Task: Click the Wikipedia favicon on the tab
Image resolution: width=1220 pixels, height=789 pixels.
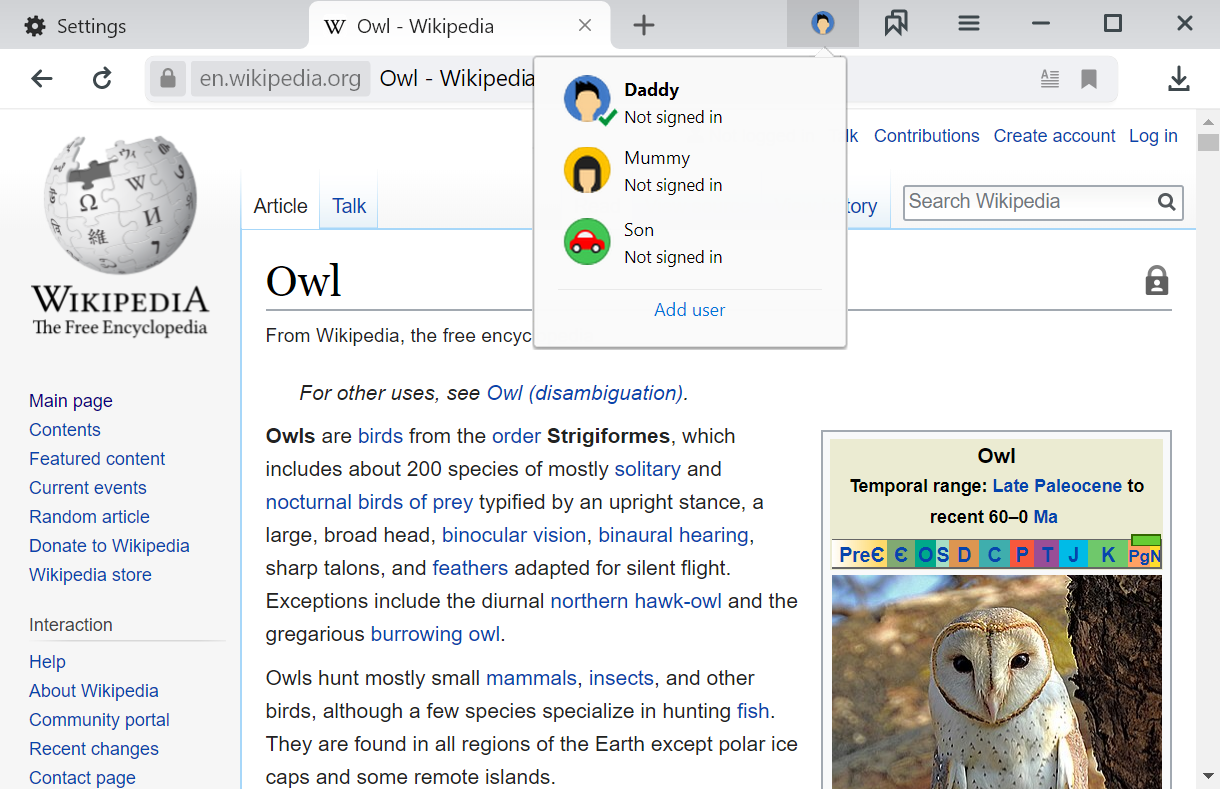Action: (336, 26)
